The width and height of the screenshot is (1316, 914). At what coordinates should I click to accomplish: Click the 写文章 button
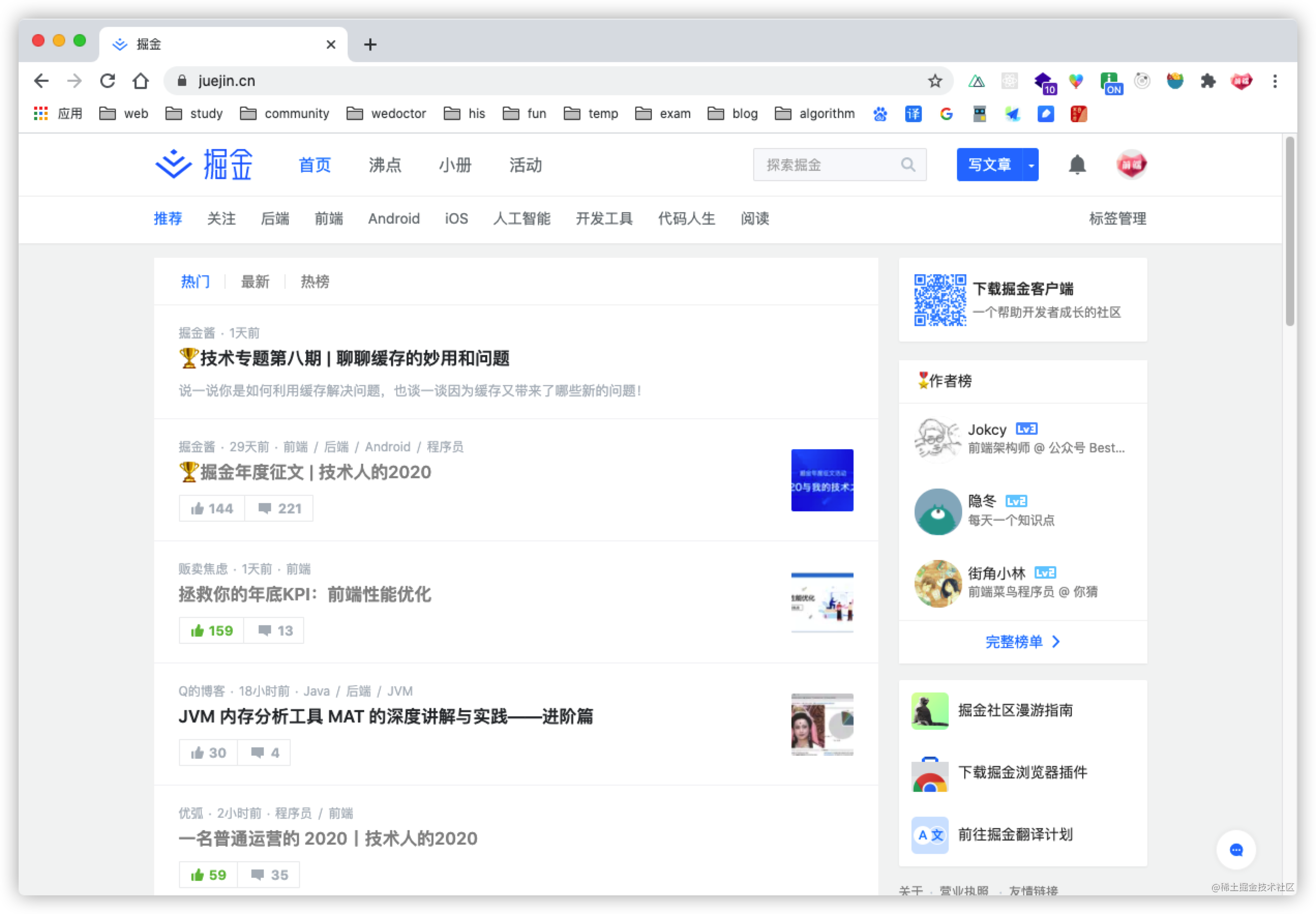[x=989, y=165]
